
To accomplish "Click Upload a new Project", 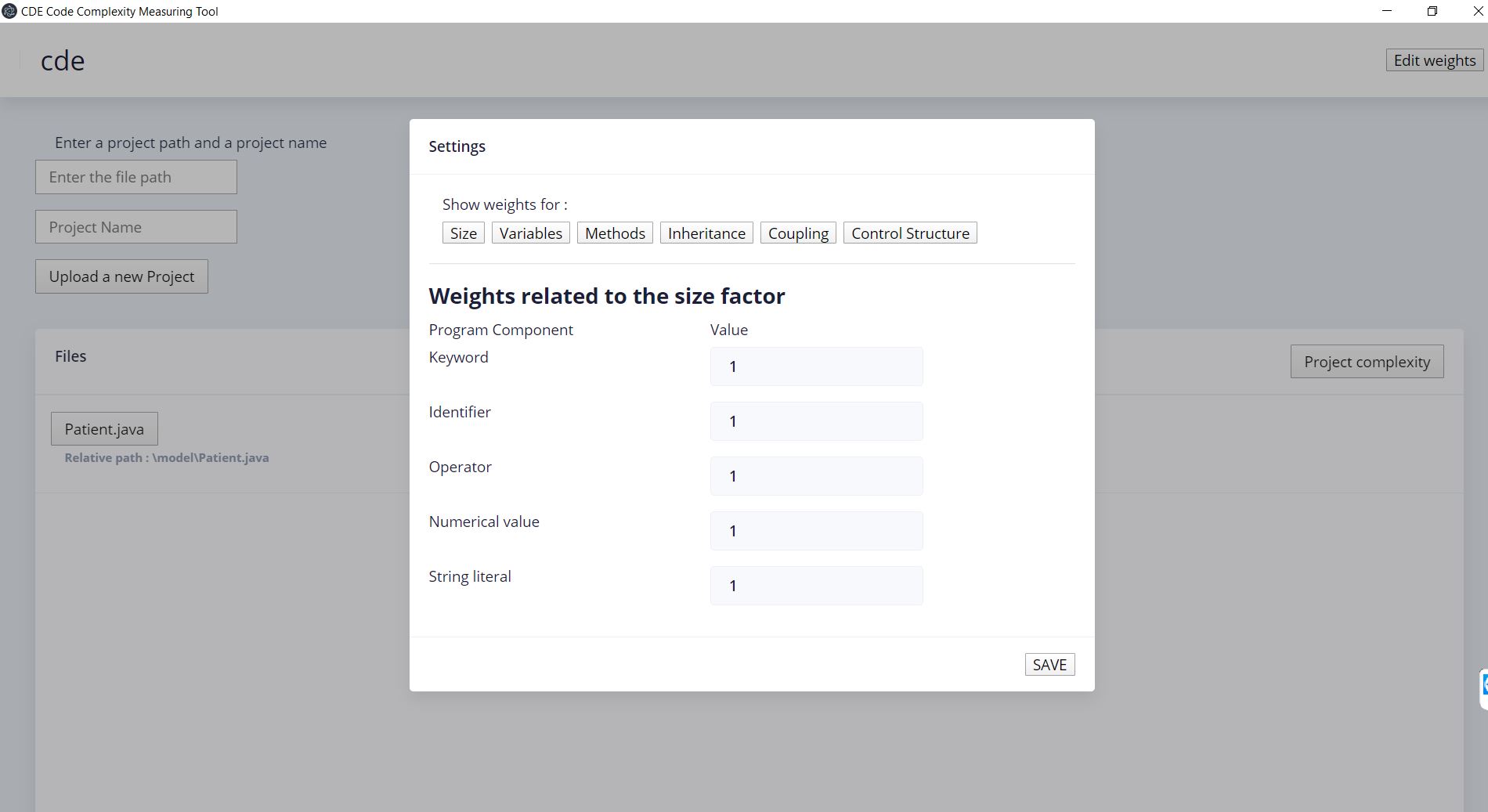I will (x=121, y=276).
